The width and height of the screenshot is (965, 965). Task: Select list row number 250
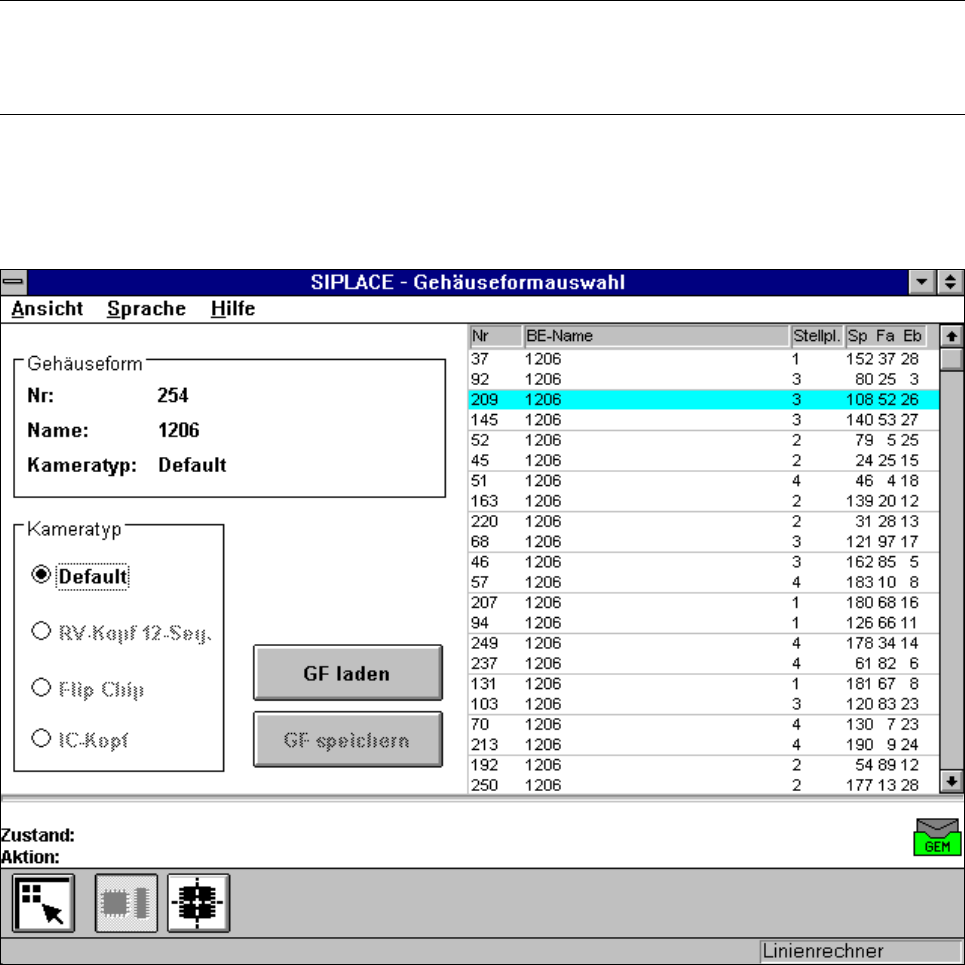[703, 785]
